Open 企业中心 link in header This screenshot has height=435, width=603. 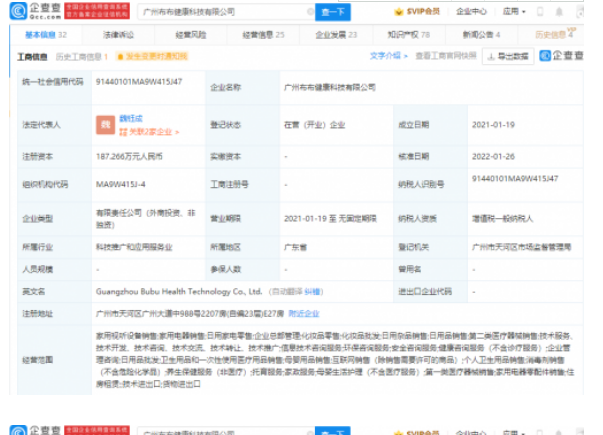[471, 12]
